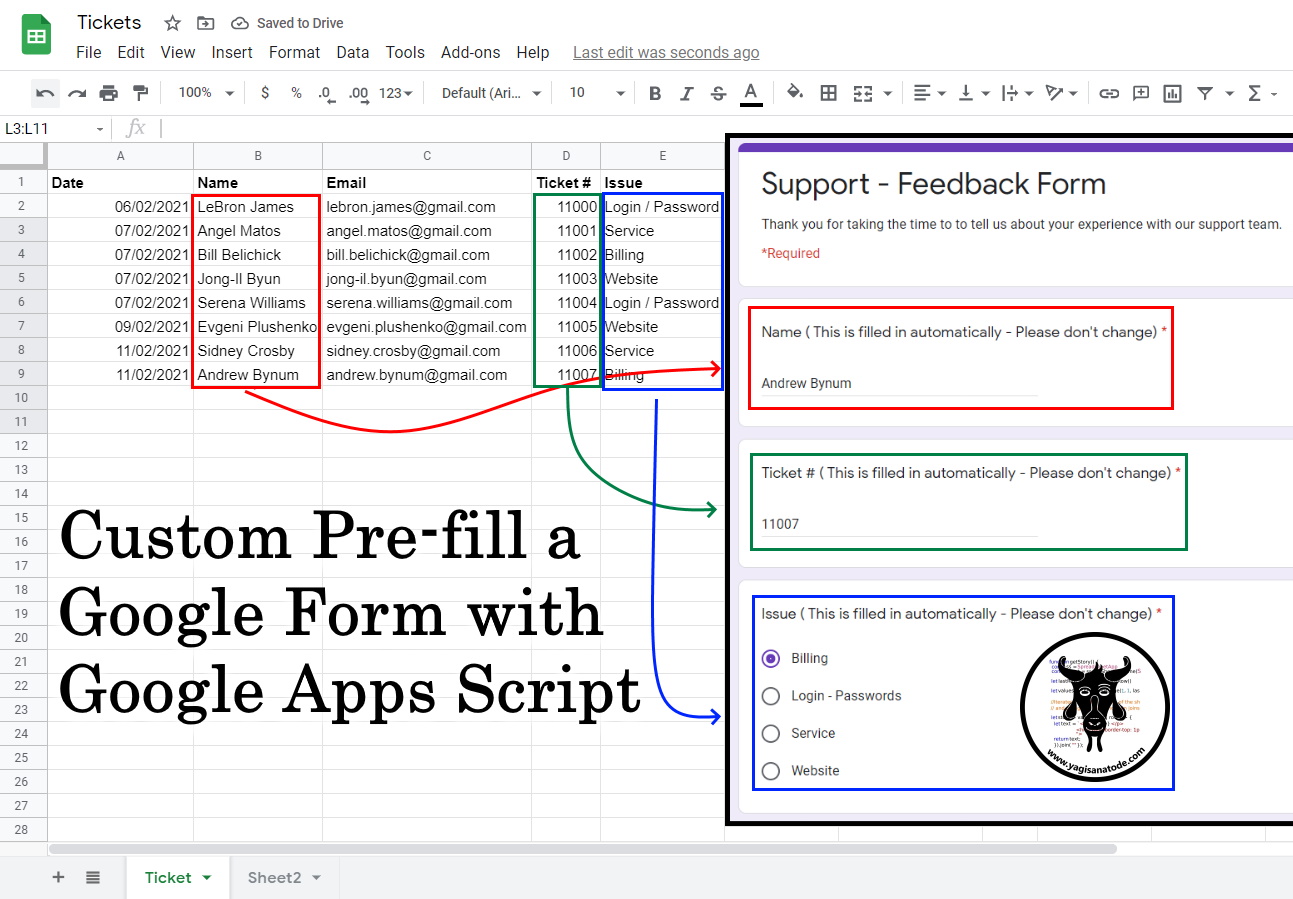
Task: Select the Website radio option
Action: pyautogui.click(x=770, y=771)
